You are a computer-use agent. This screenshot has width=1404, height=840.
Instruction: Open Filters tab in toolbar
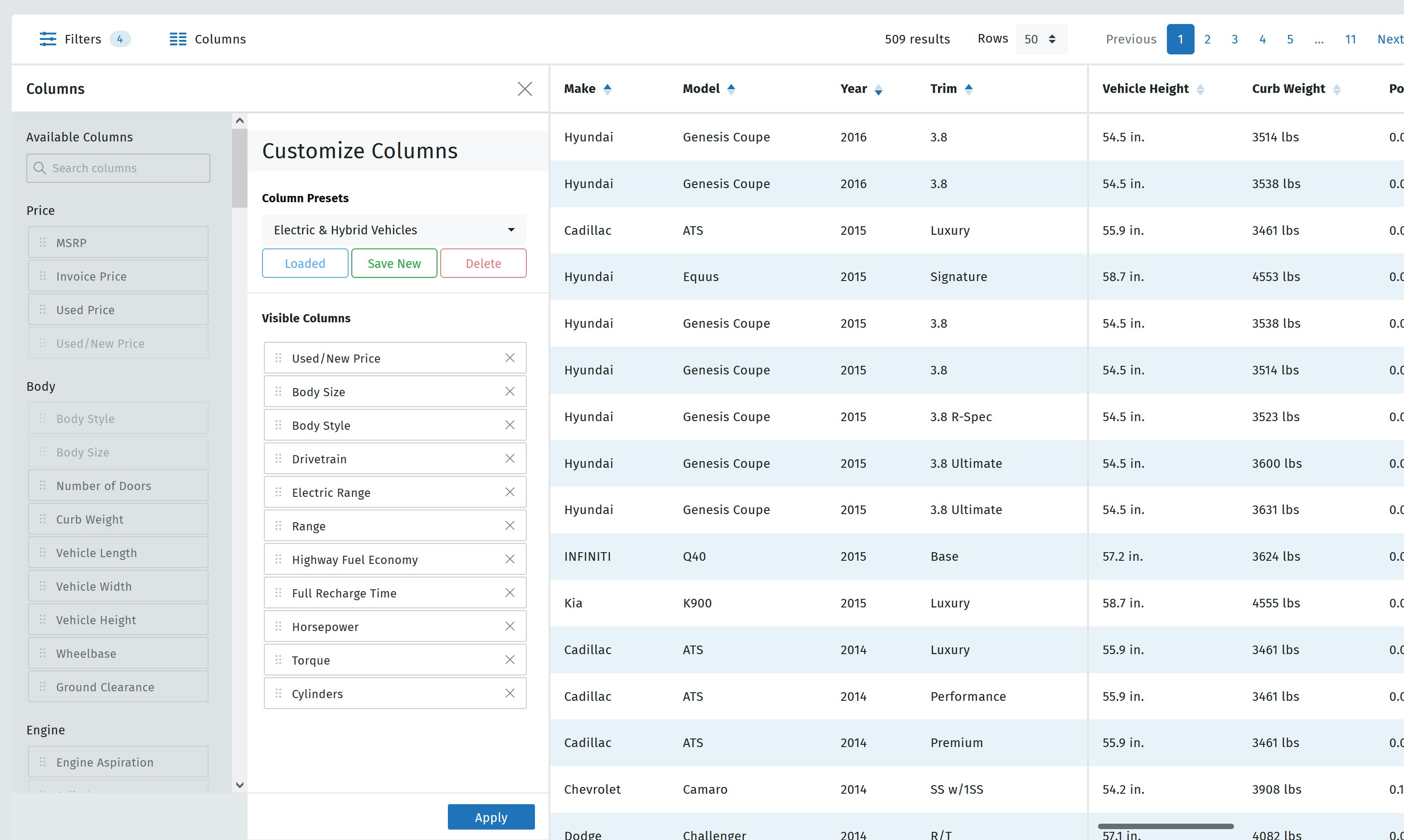click(x=85, y=39)
